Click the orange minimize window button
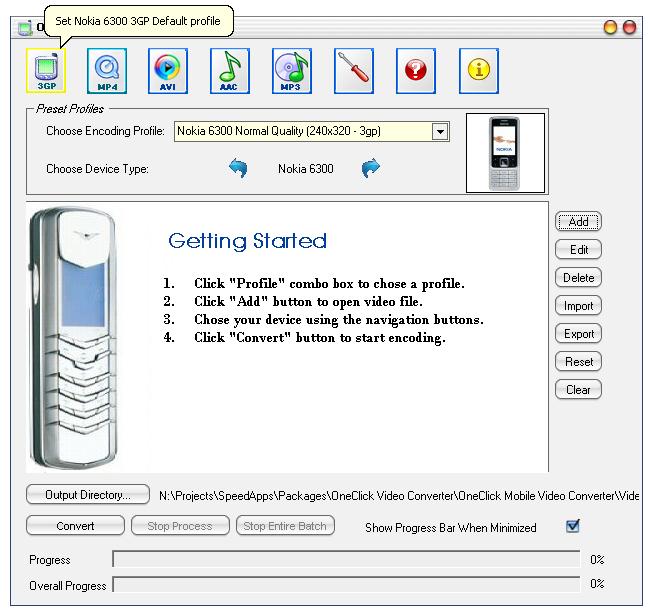Screen dimensions: 647x610 [610, 27]
